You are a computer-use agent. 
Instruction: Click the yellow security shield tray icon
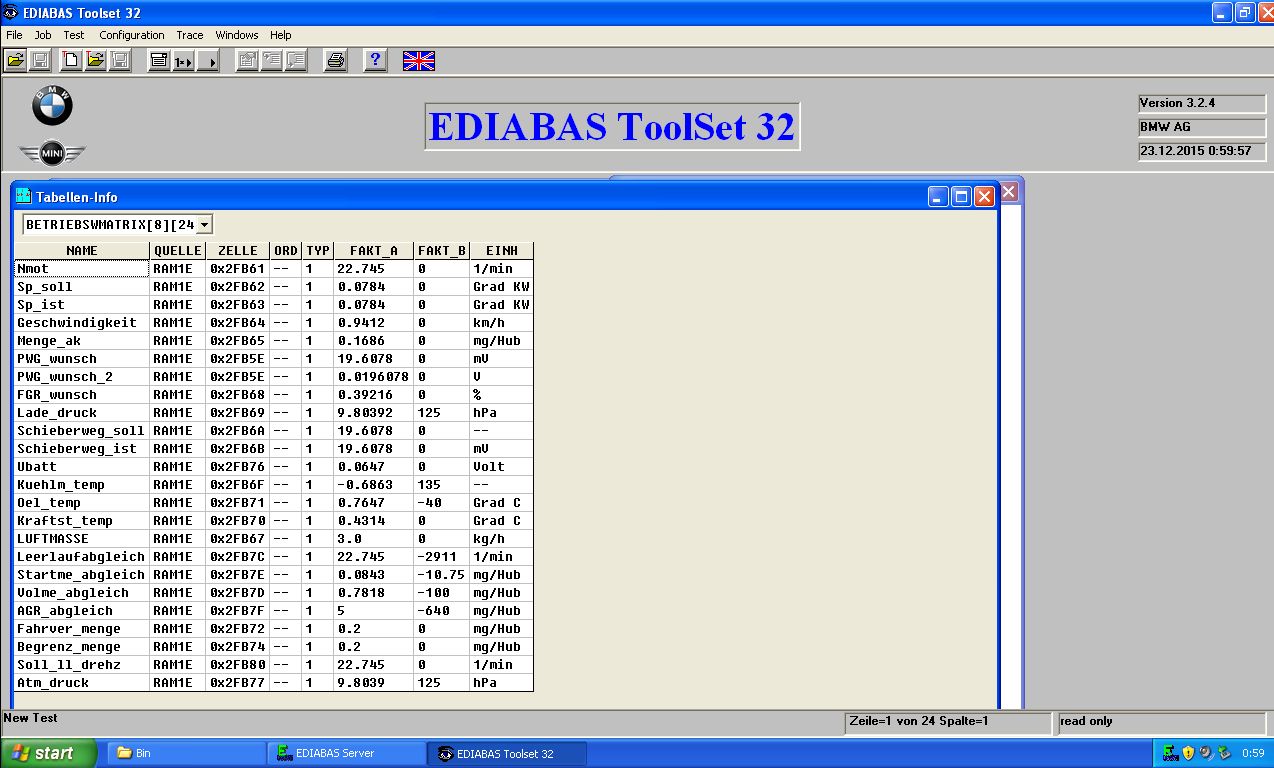coord(1188,753)
